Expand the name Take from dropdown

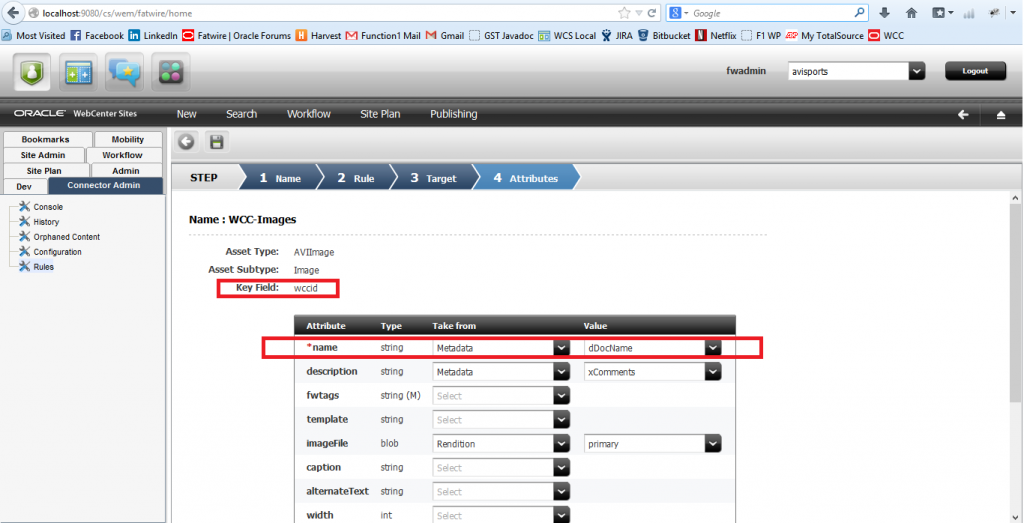tap(561, 348)
